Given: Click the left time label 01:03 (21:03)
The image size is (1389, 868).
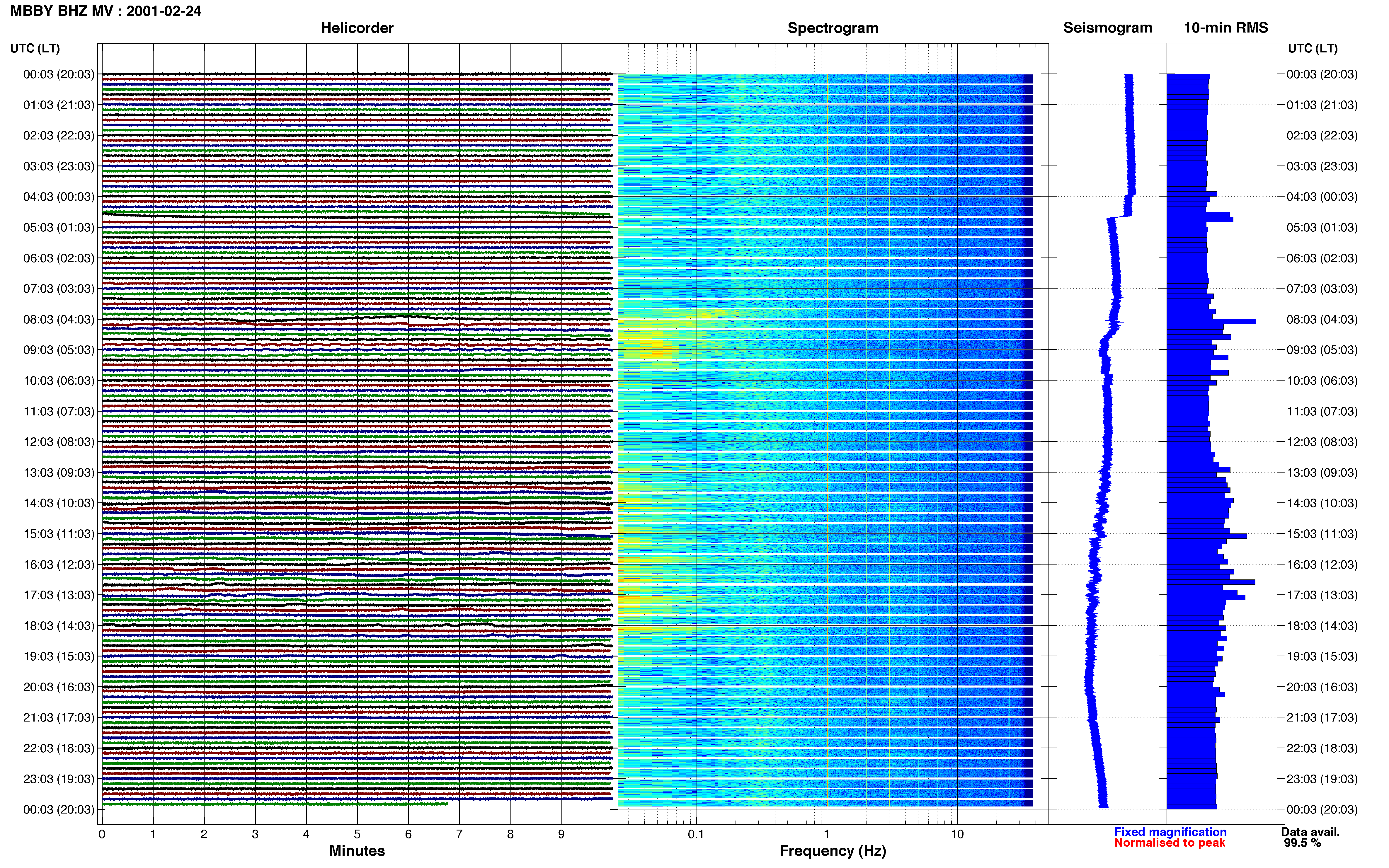Looking at the screenshot, I should click(59, 105).
